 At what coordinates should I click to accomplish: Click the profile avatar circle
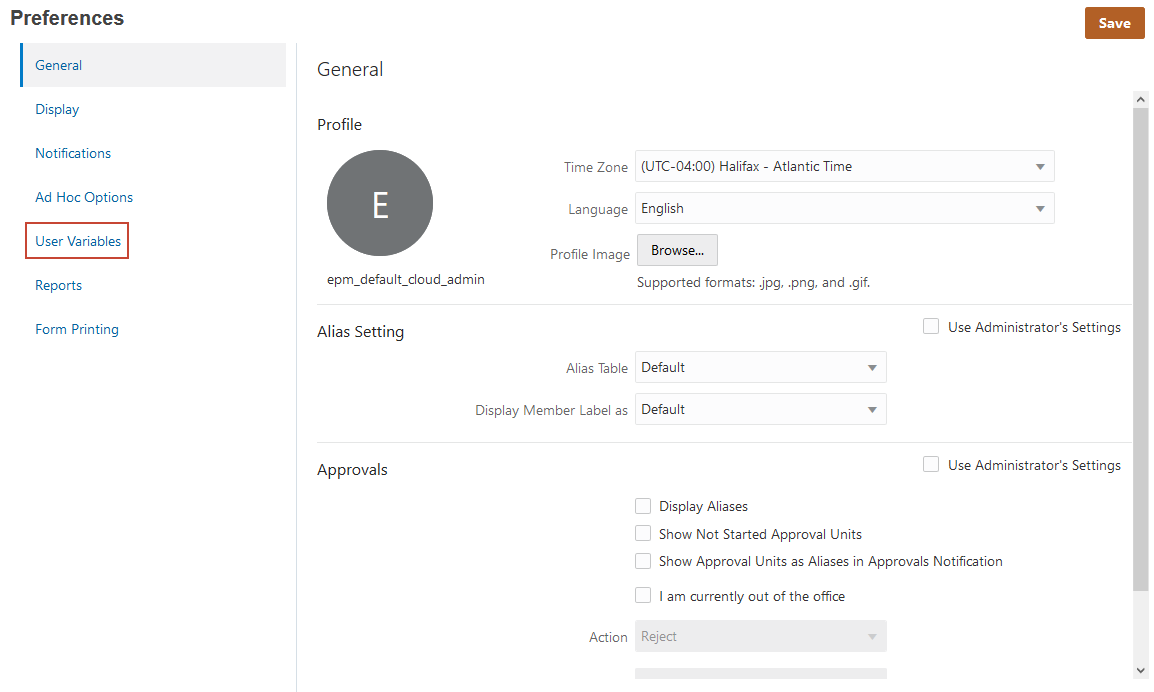point(380,202)
